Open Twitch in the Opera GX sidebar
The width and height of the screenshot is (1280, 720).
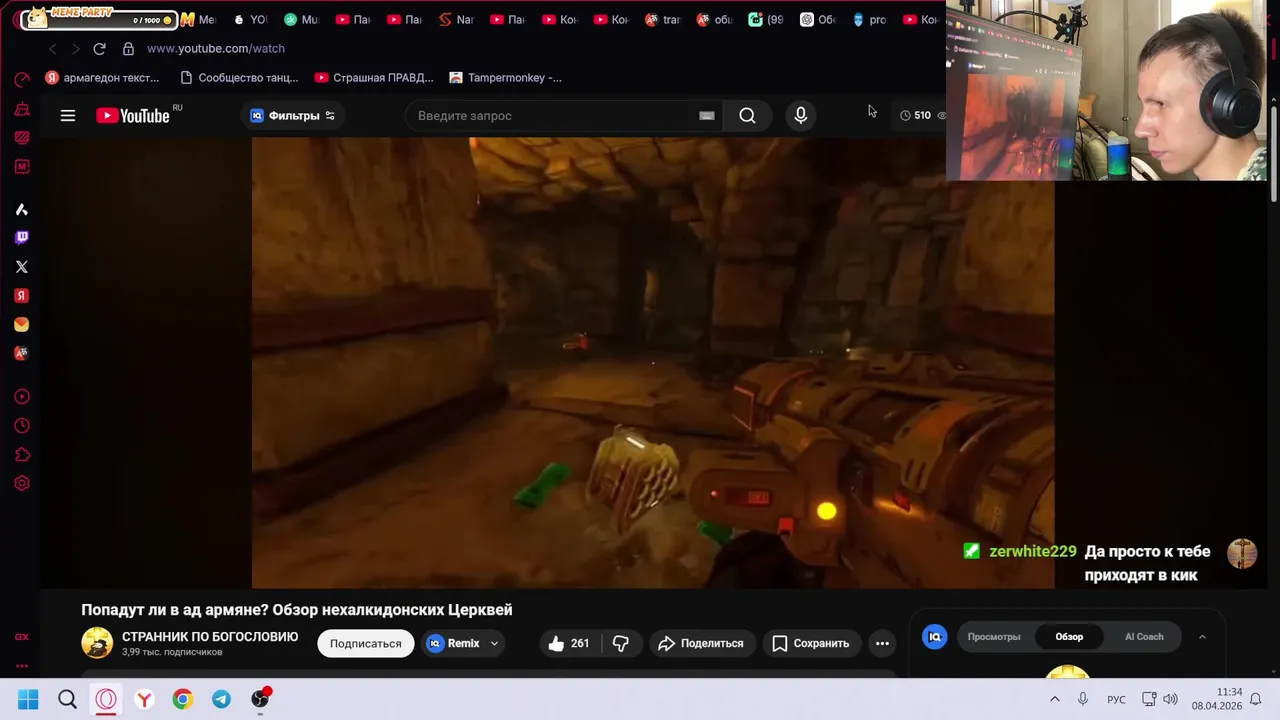(22, 237)
